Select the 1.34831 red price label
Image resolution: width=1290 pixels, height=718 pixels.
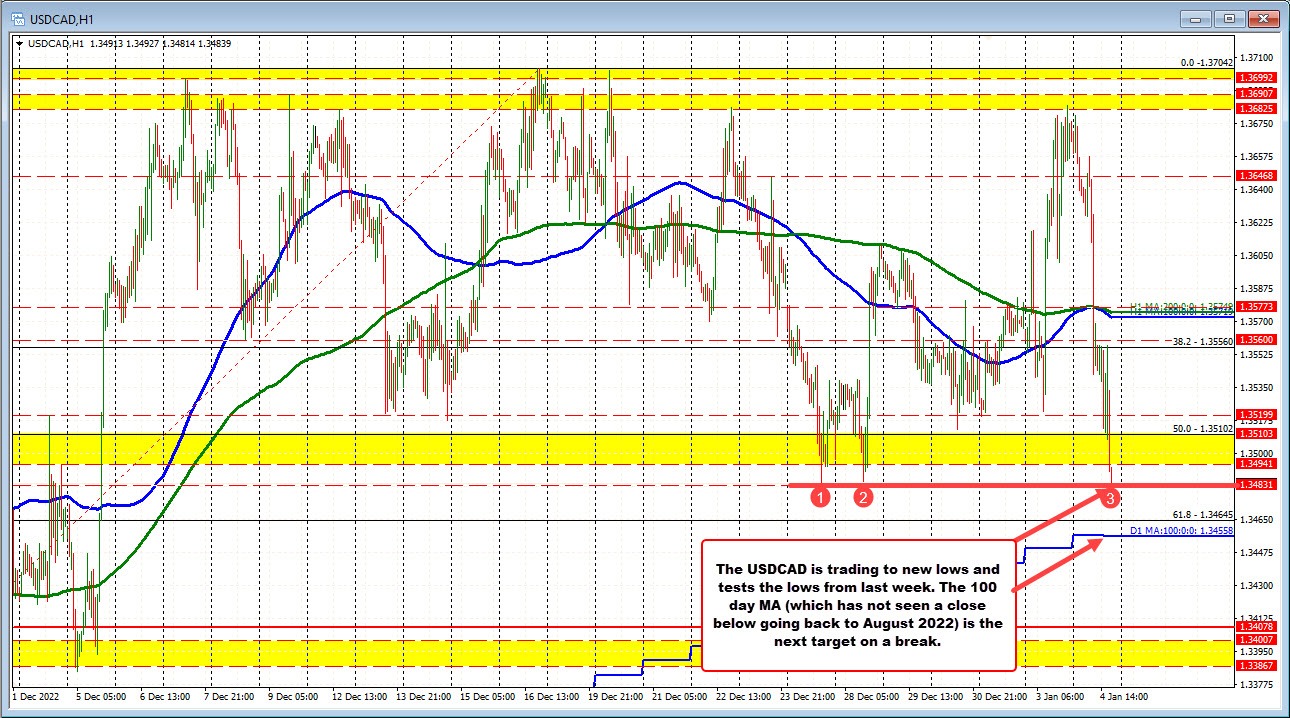coord(1255,484)
